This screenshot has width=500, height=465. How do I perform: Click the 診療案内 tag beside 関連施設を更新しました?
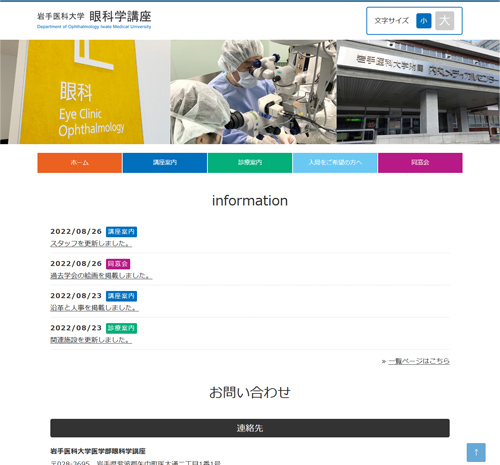pos(121,328)
